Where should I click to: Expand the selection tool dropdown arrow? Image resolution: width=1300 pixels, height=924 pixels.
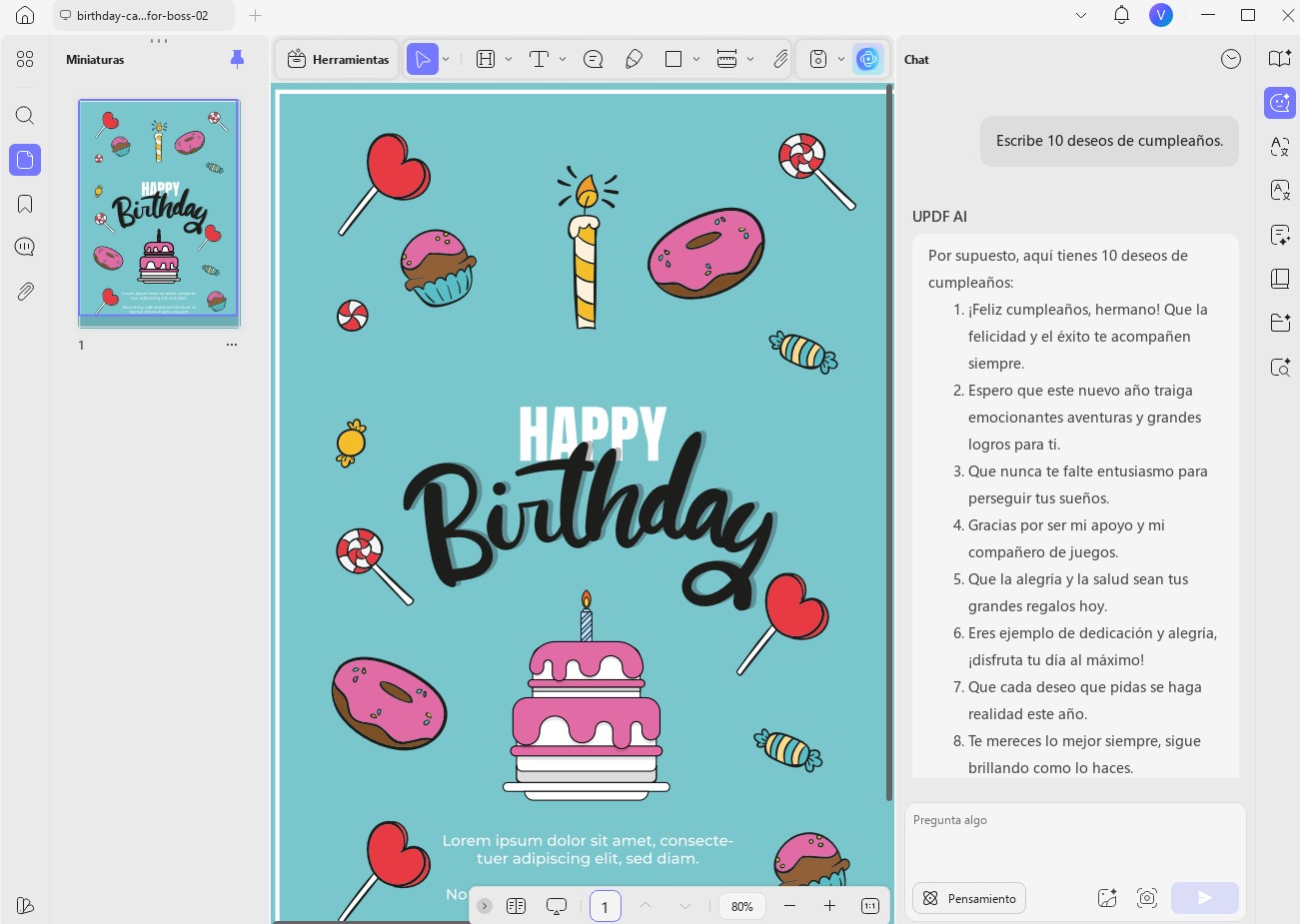447,60
